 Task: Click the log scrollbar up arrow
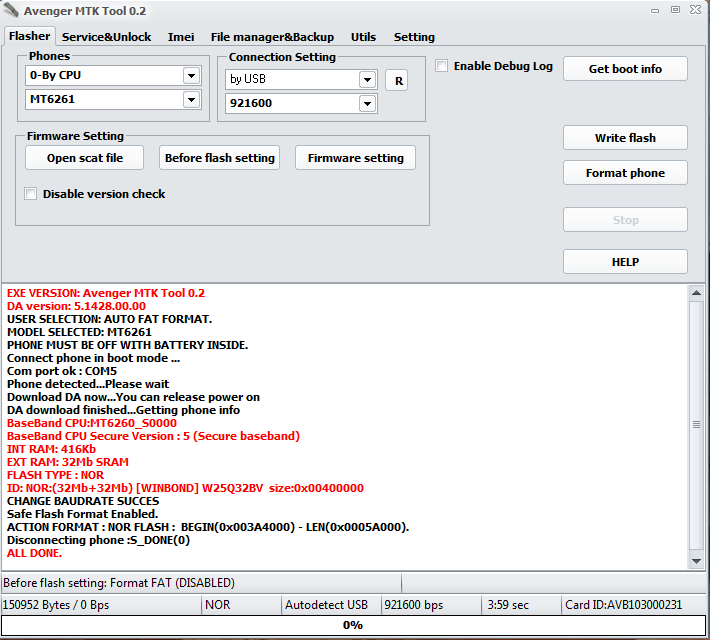pos(696,293)
